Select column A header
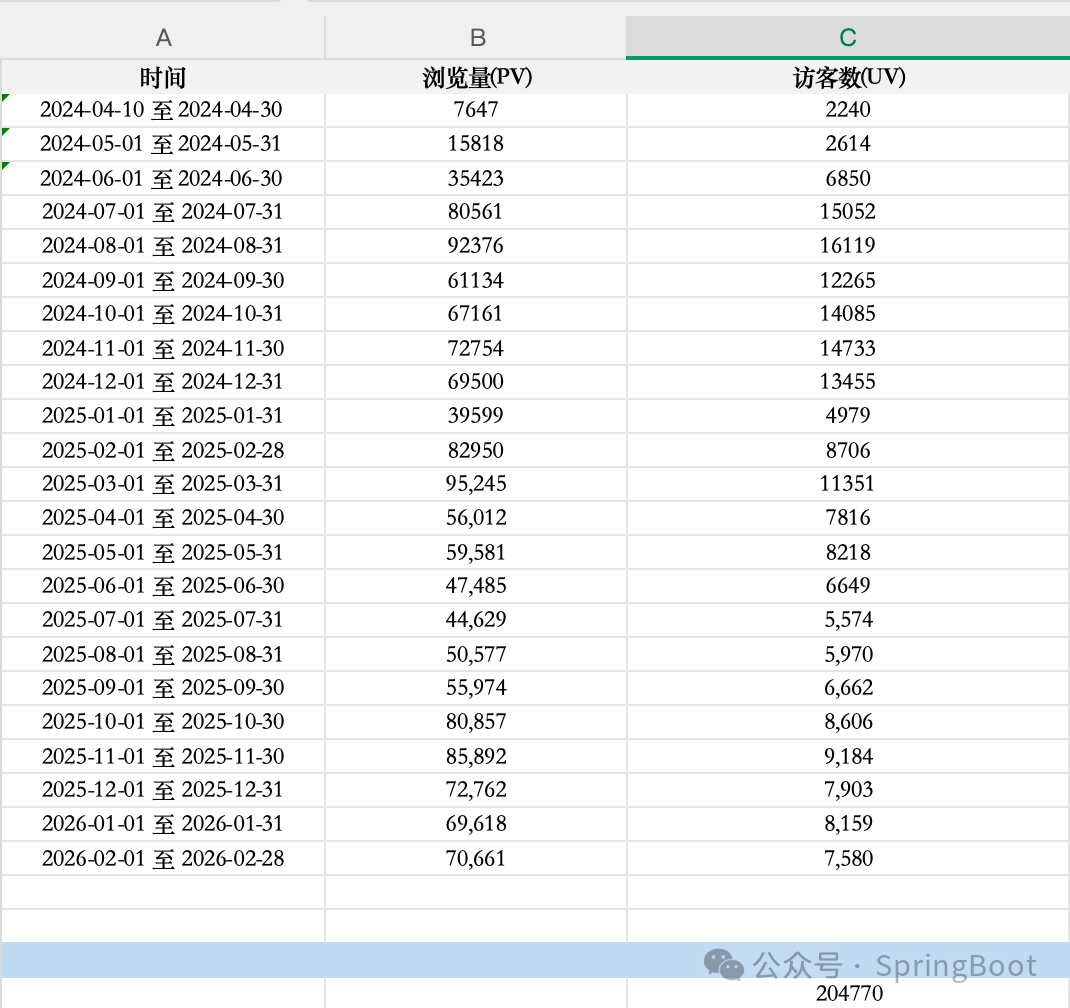 click(x=163, y=38)
